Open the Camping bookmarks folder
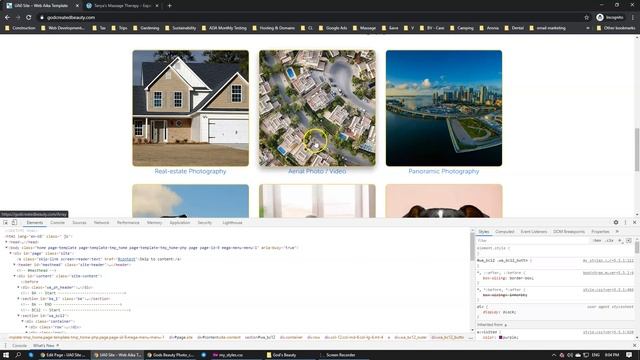Screen dimensions: 640x360 click(462, 28)
